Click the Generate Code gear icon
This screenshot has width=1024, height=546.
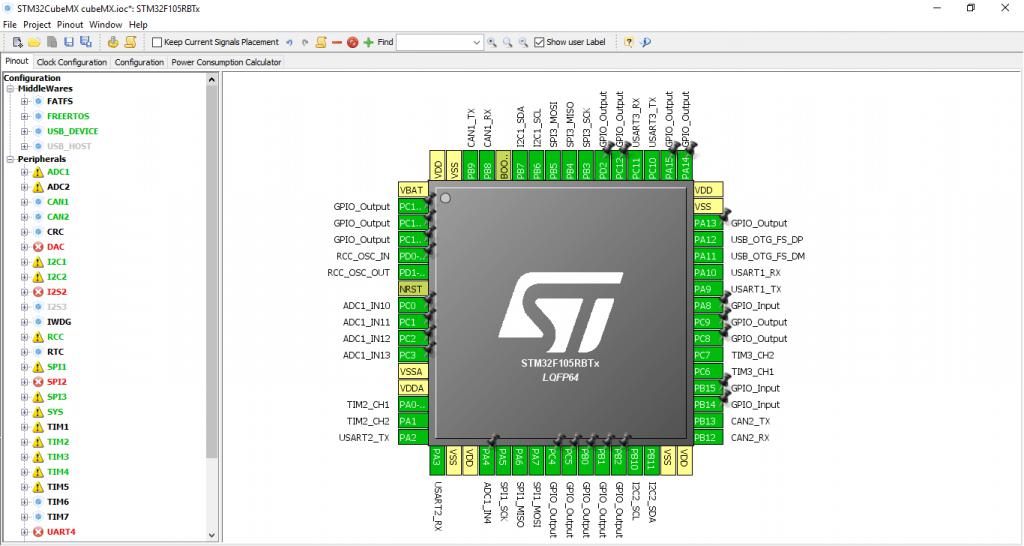[113, 42]
